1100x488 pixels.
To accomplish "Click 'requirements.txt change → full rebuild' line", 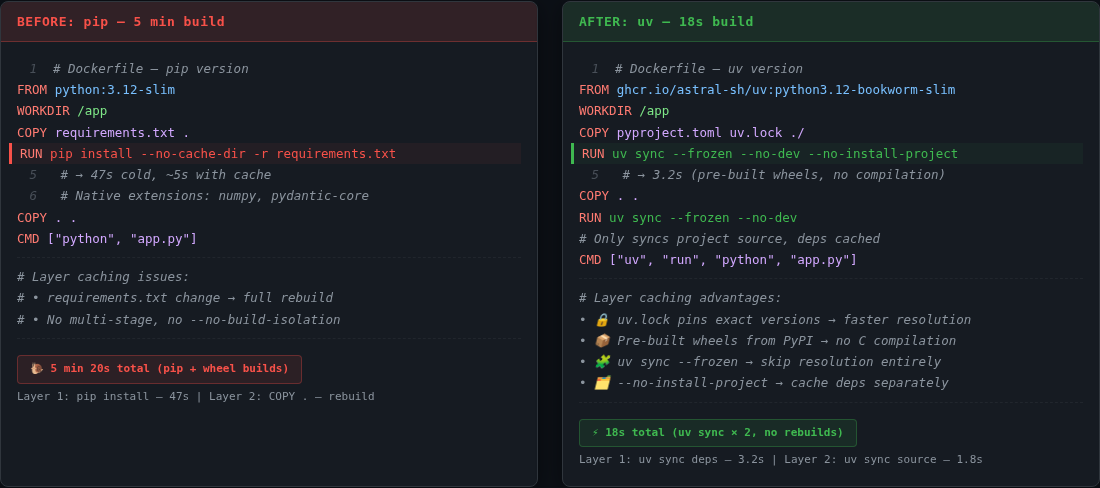I will [x=175, y=298].
